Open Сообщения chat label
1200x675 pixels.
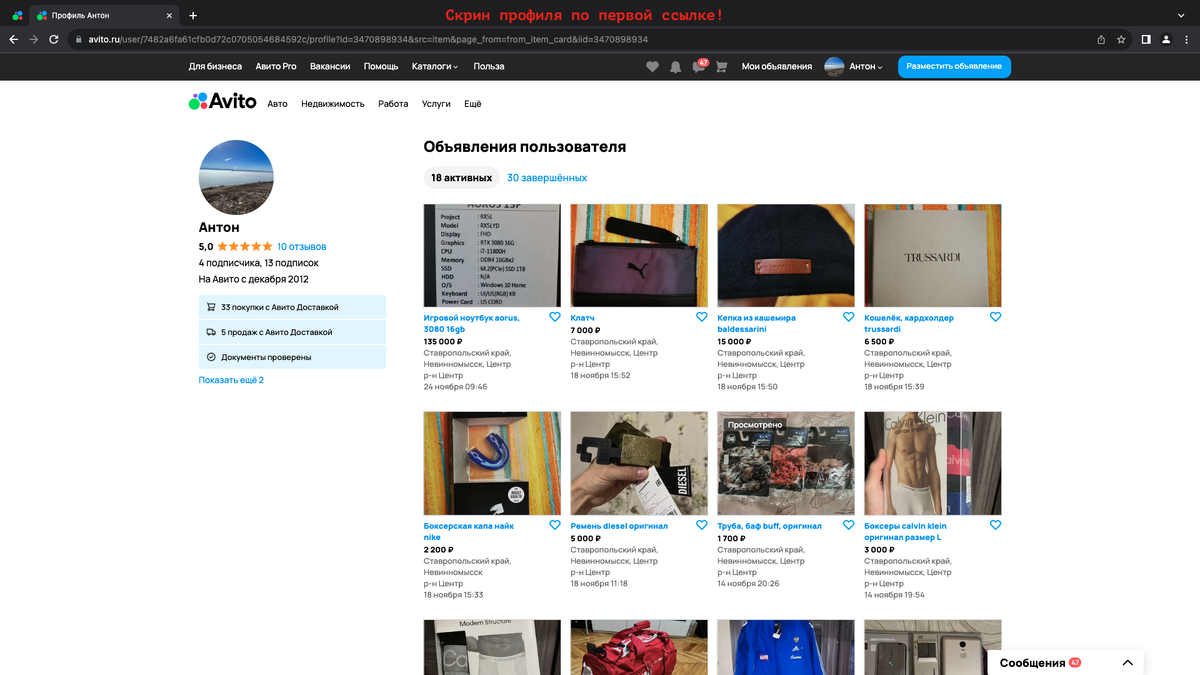click(1032, 663)
